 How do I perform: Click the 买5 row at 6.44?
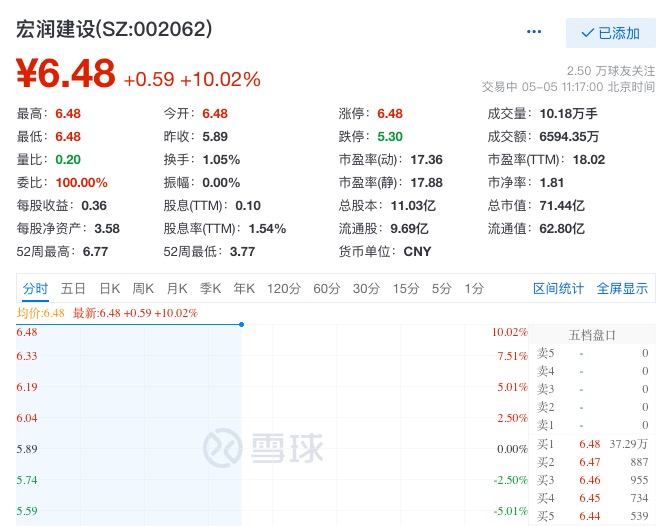(x=592, y=516)
